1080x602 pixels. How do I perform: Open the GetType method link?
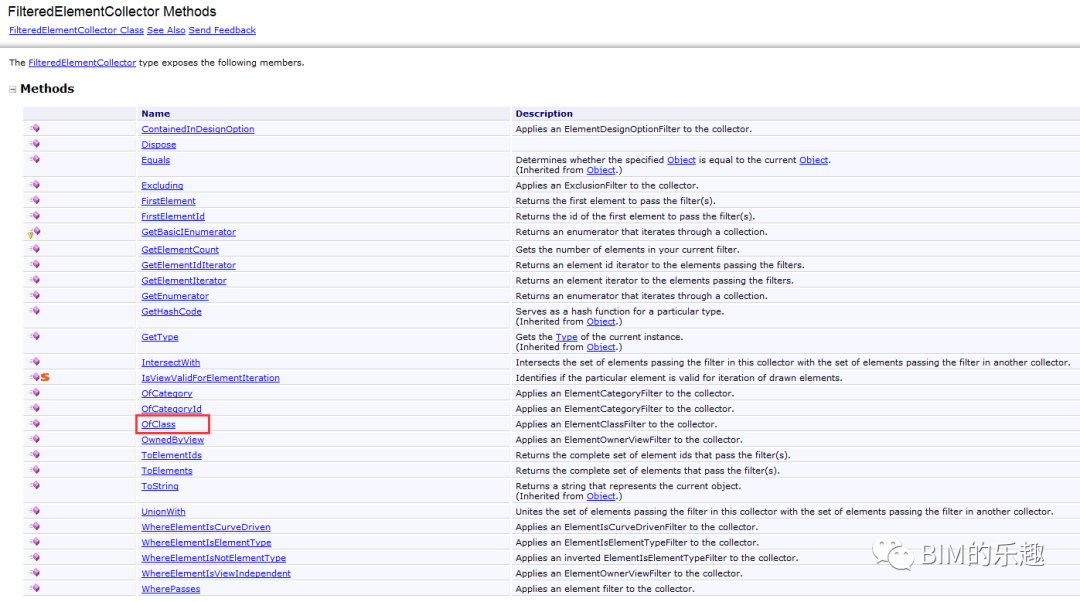160,337
